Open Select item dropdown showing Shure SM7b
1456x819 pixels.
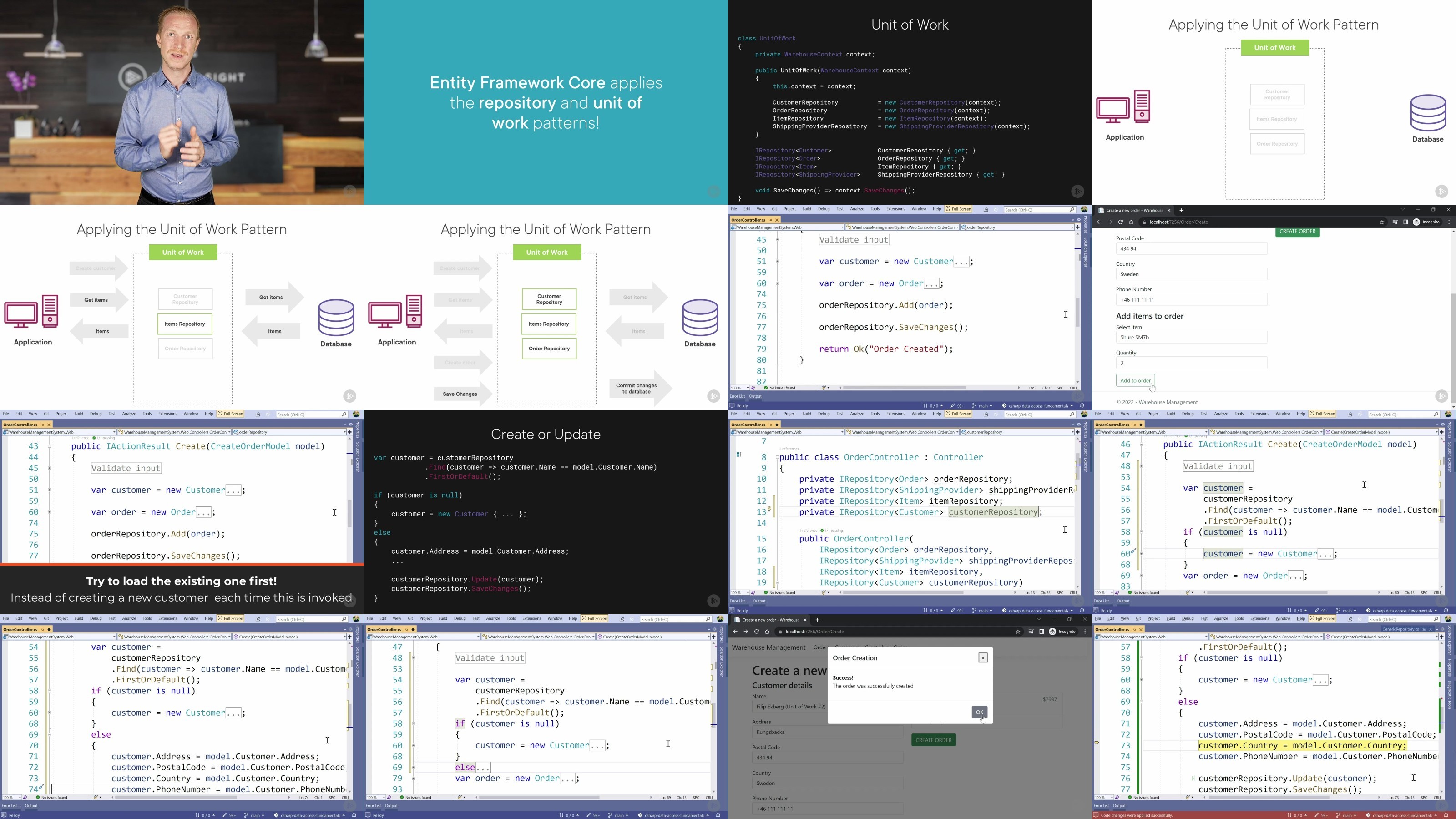(x=1191, y=338)
